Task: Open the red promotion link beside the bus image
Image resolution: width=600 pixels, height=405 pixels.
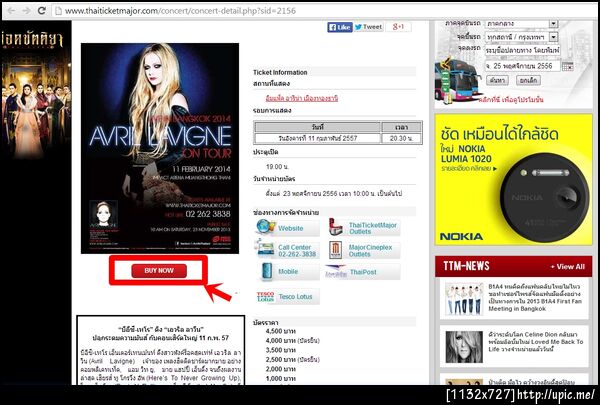Action: click(x=510, y=100)
